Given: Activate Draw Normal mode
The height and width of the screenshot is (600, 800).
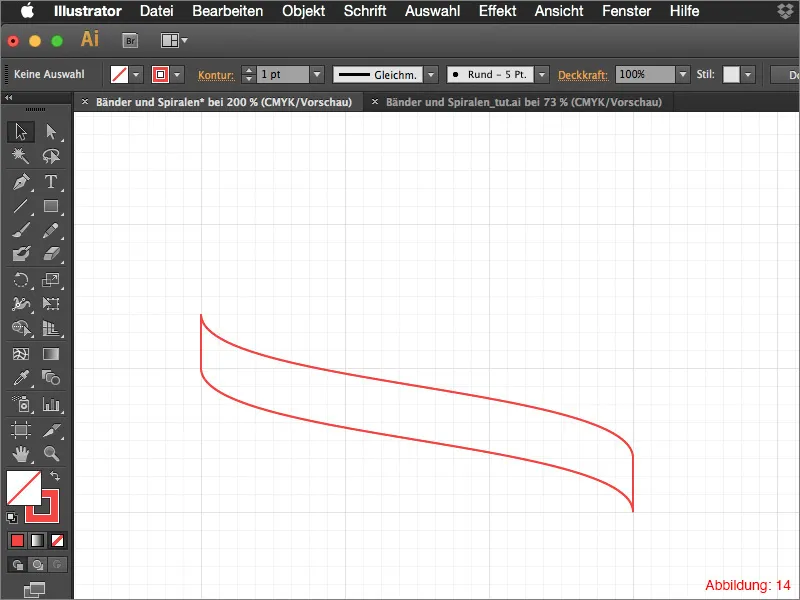Looking at the screenshot, I should tap(17, 565).
